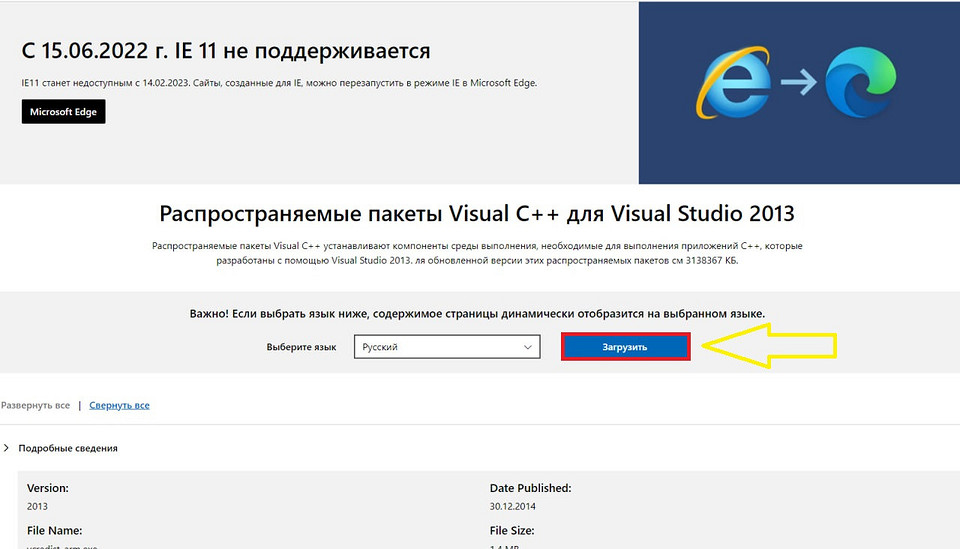
Task: Click the IE 11 не поддерживается heading
Action: (226, 51)
